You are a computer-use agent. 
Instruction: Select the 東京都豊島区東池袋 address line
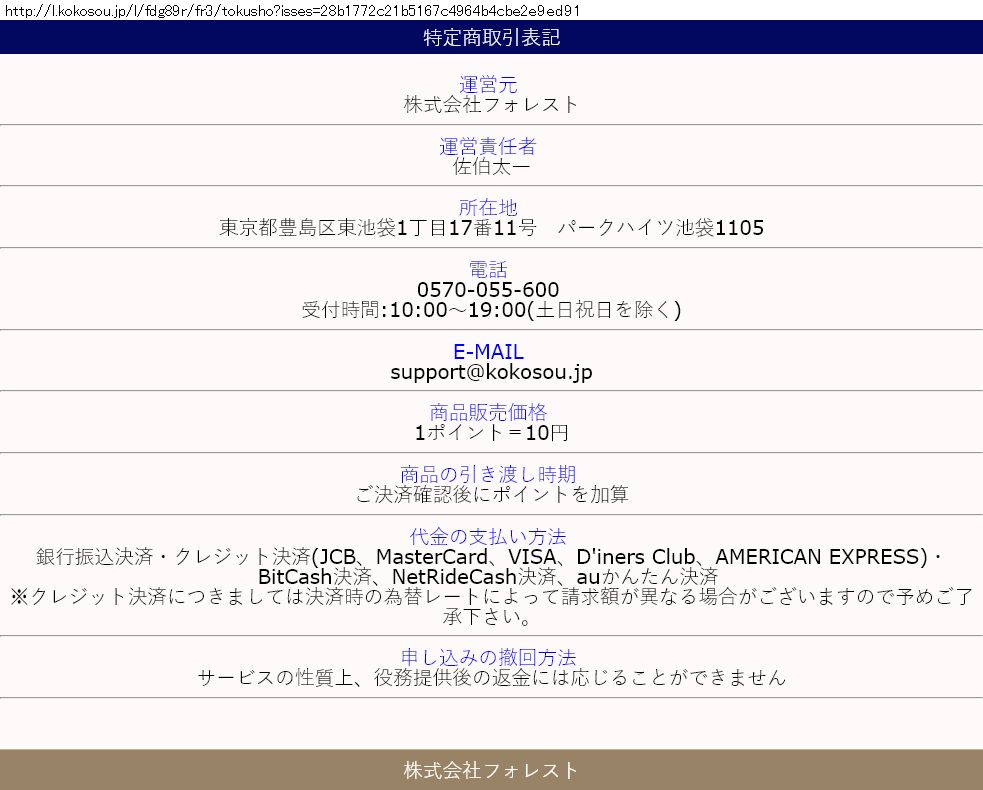pos(491,228)
